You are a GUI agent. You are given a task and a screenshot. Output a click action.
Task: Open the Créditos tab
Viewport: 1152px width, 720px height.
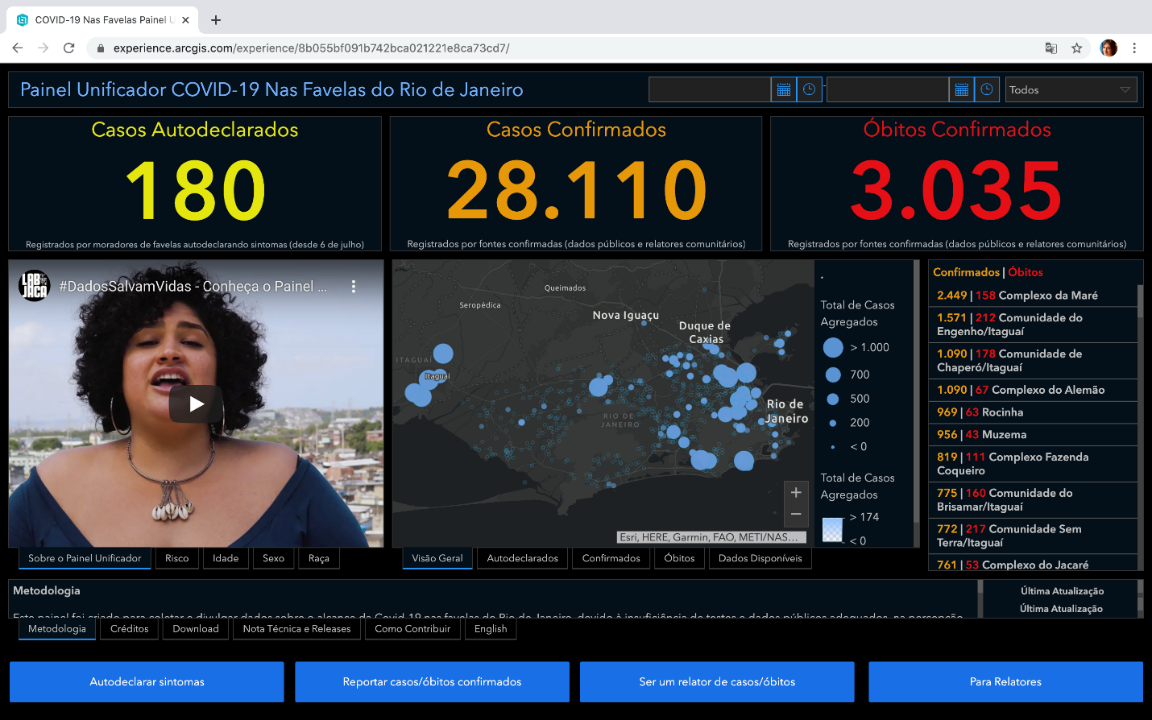click(x=129, y=629)
